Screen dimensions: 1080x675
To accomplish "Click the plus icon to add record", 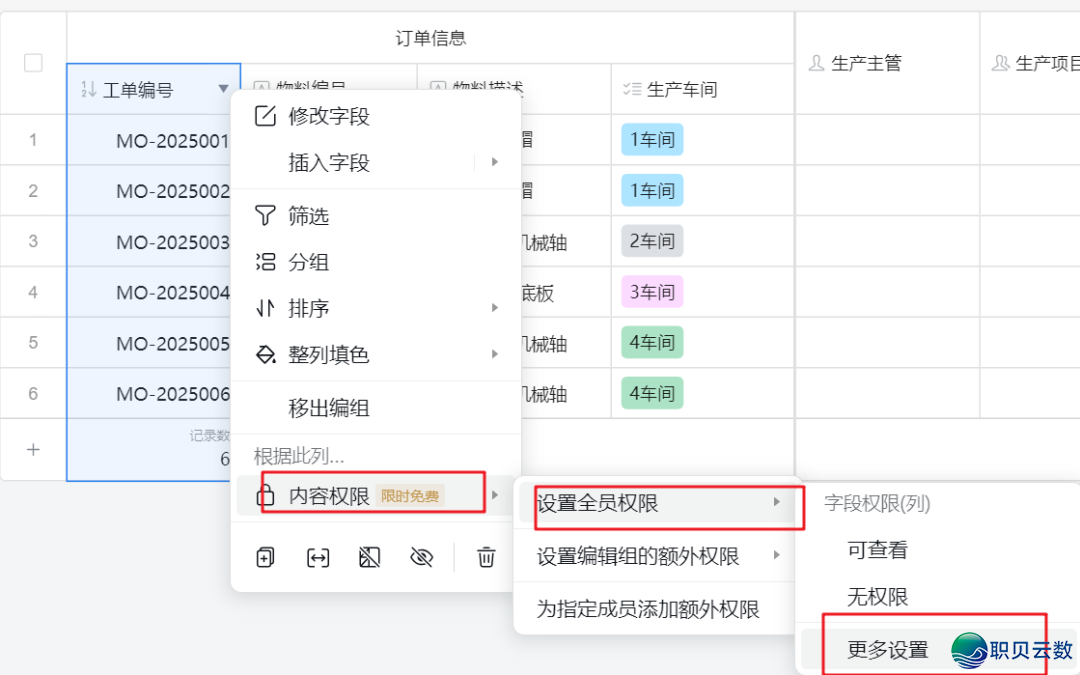I will tap(33, 450).
